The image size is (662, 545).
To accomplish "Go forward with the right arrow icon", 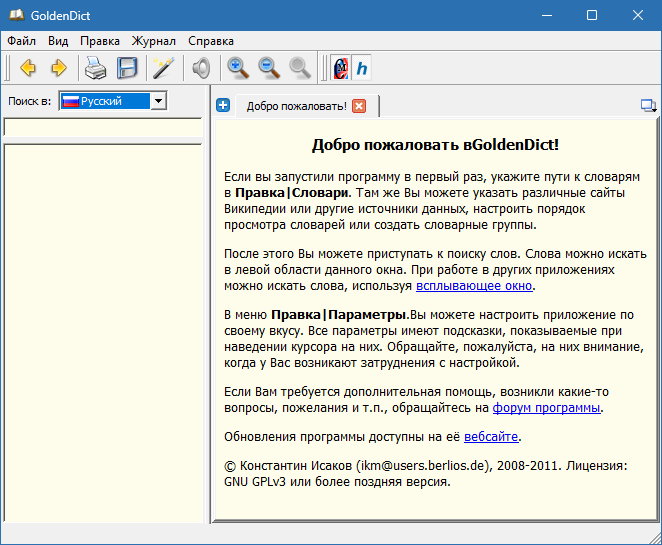I will (x=59, y=68).
